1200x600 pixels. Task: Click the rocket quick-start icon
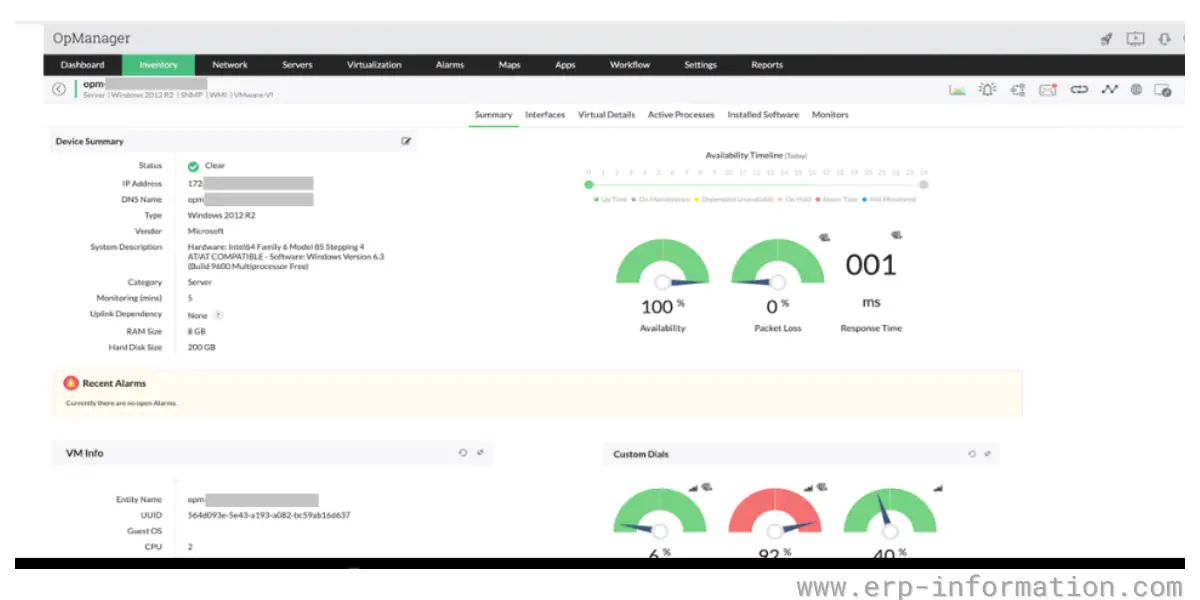[1107, 39]
